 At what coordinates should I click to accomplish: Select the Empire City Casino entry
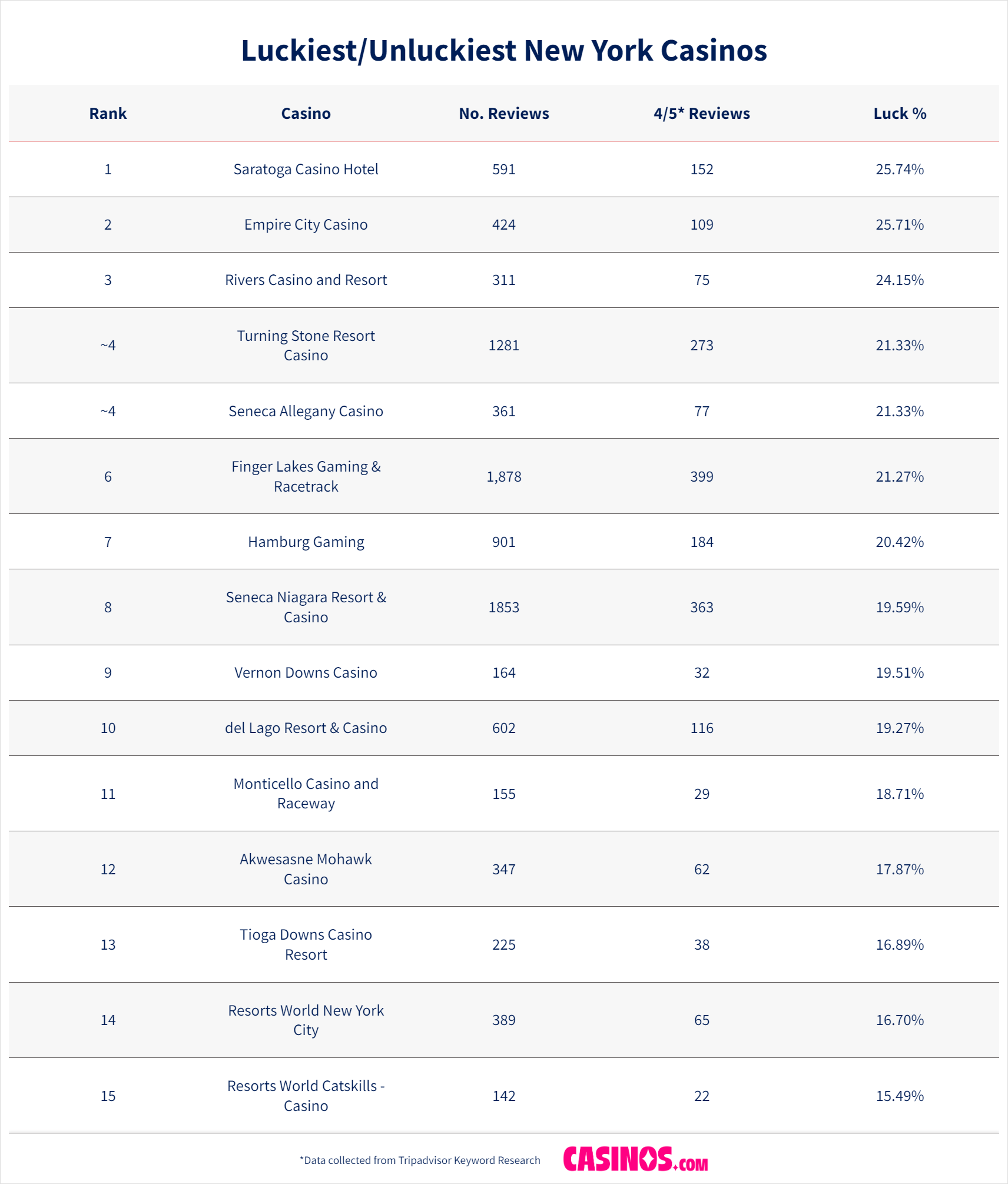pyautogui.click(x=306, y=225)
